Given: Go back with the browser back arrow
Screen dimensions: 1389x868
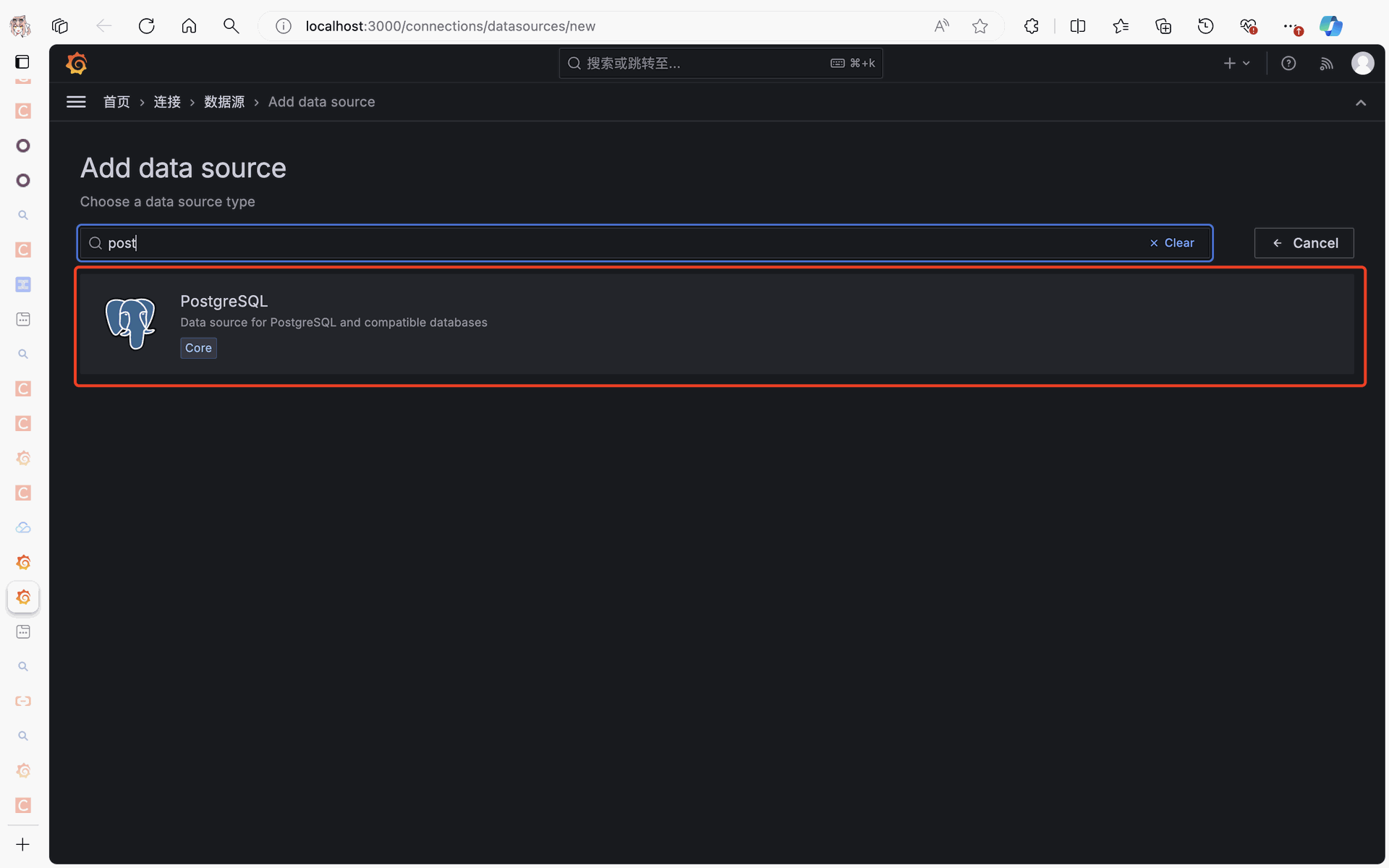Looking at the screenshot, I should click(104, 26).
